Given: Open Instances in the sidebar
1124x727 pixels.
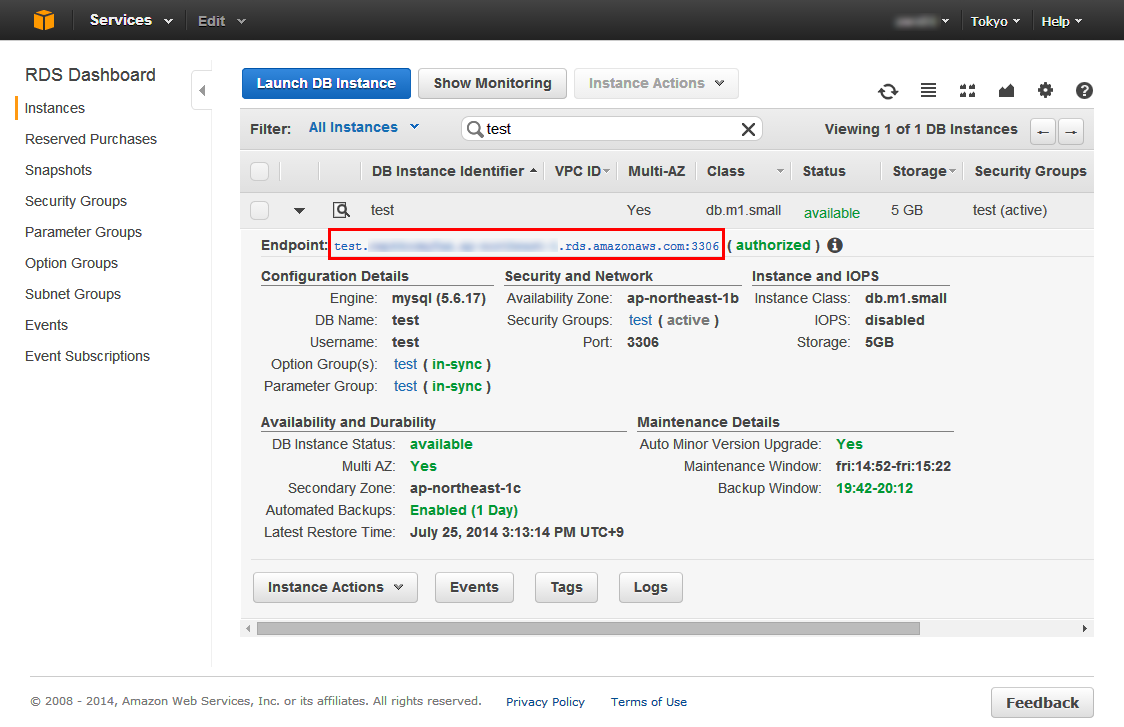Looking at the screenshot, I should (54, 108).
